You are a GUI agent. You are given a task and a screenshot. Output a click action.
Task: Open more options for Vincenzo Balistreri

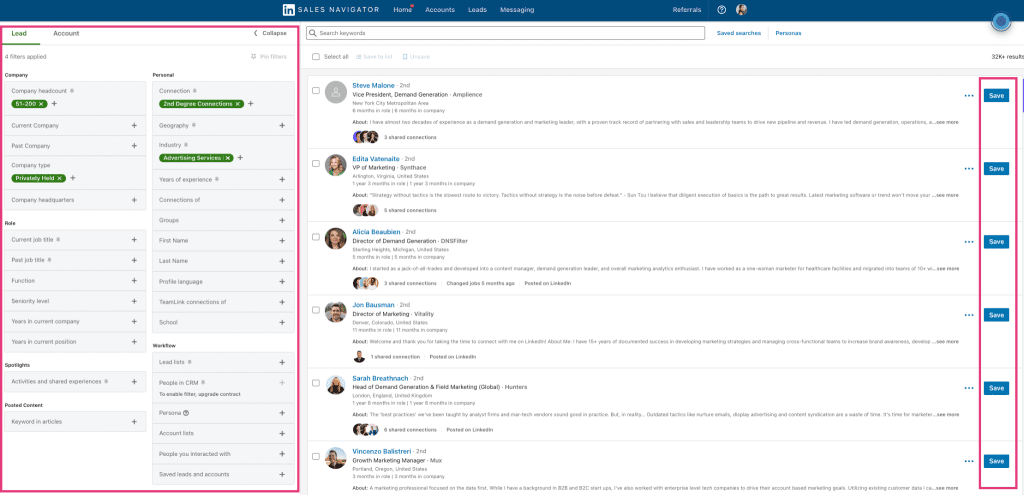(x=969, y=461)
